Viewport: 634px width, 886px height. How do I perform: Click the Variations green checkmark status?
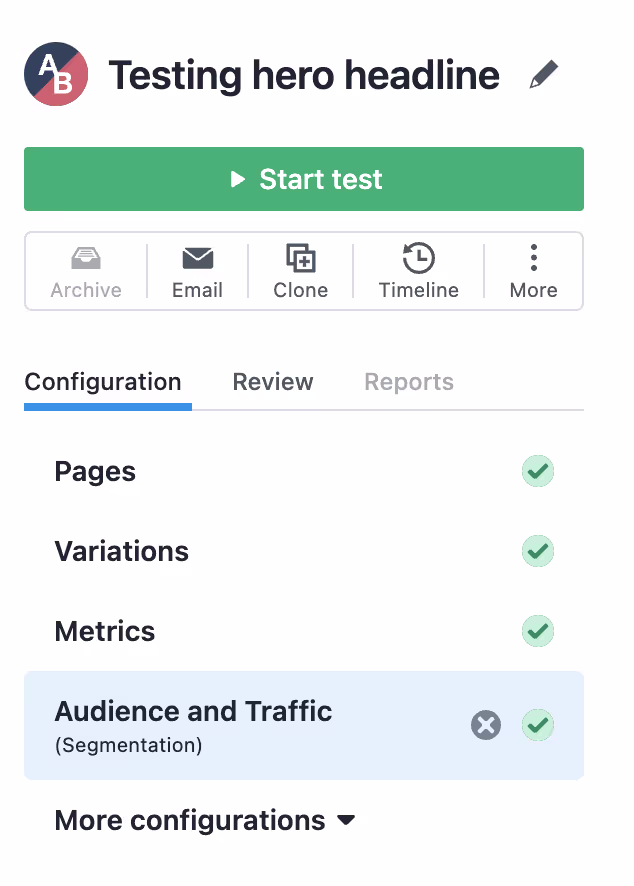tap(538, 551)
